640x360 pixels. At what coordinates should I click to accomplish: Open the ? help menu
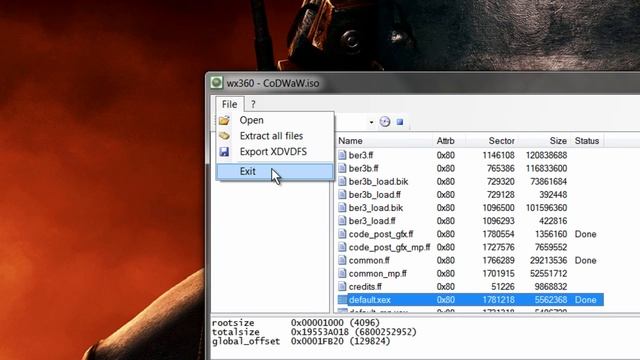(253, 104)
